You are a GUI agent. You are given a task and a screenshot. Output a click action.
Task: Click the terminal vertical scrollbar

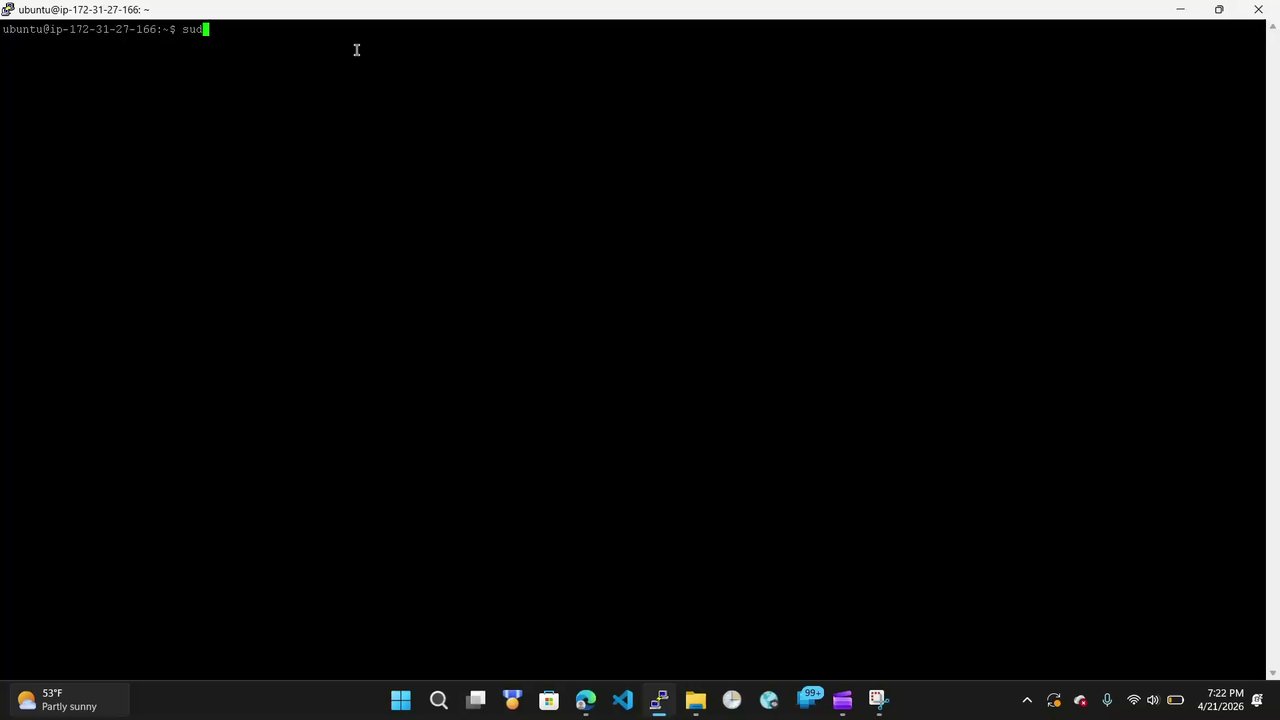1272,349
